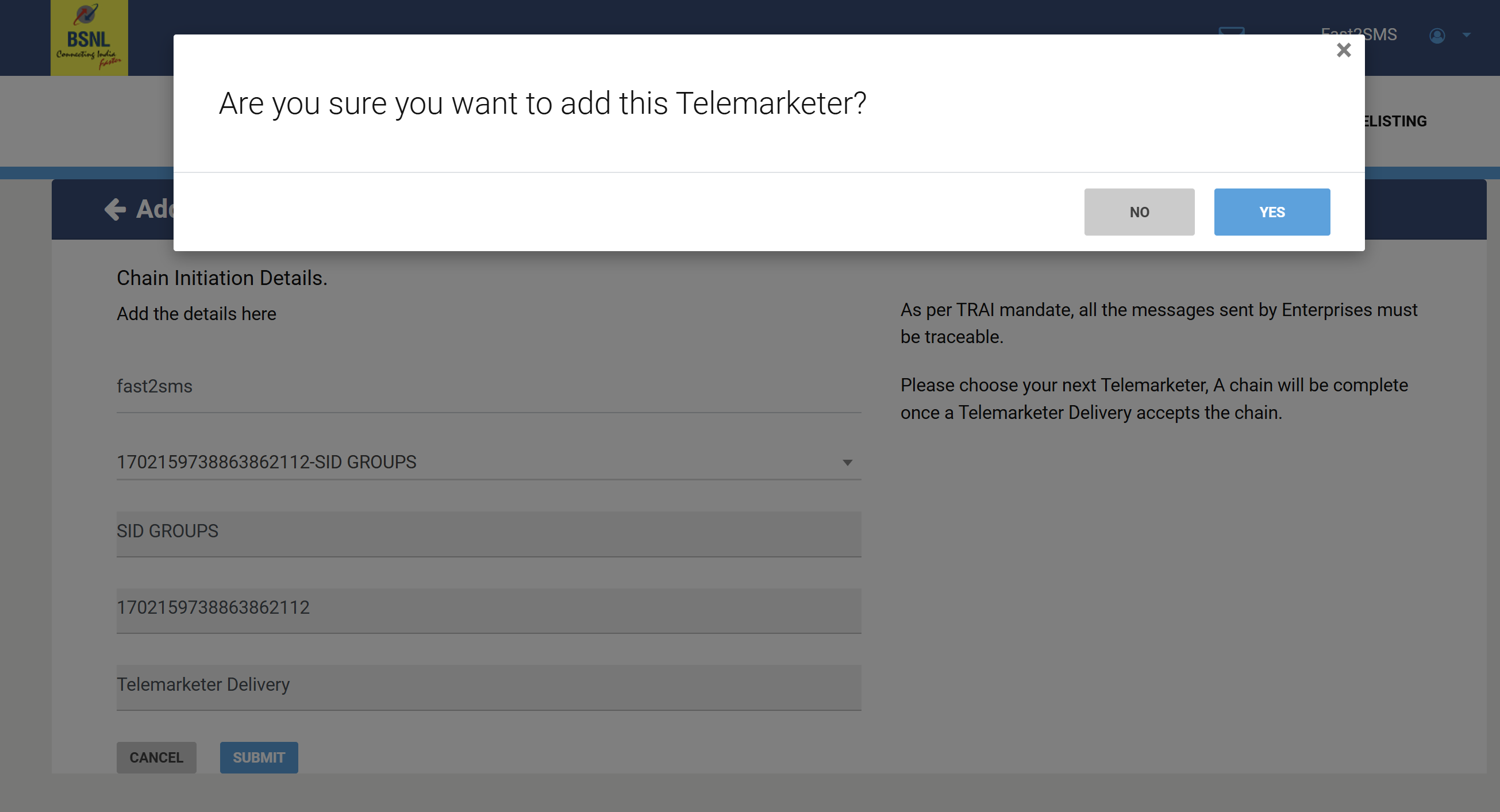Click the BSNL logo
This screenshot has width=1500, height=812.
(89, 38)
